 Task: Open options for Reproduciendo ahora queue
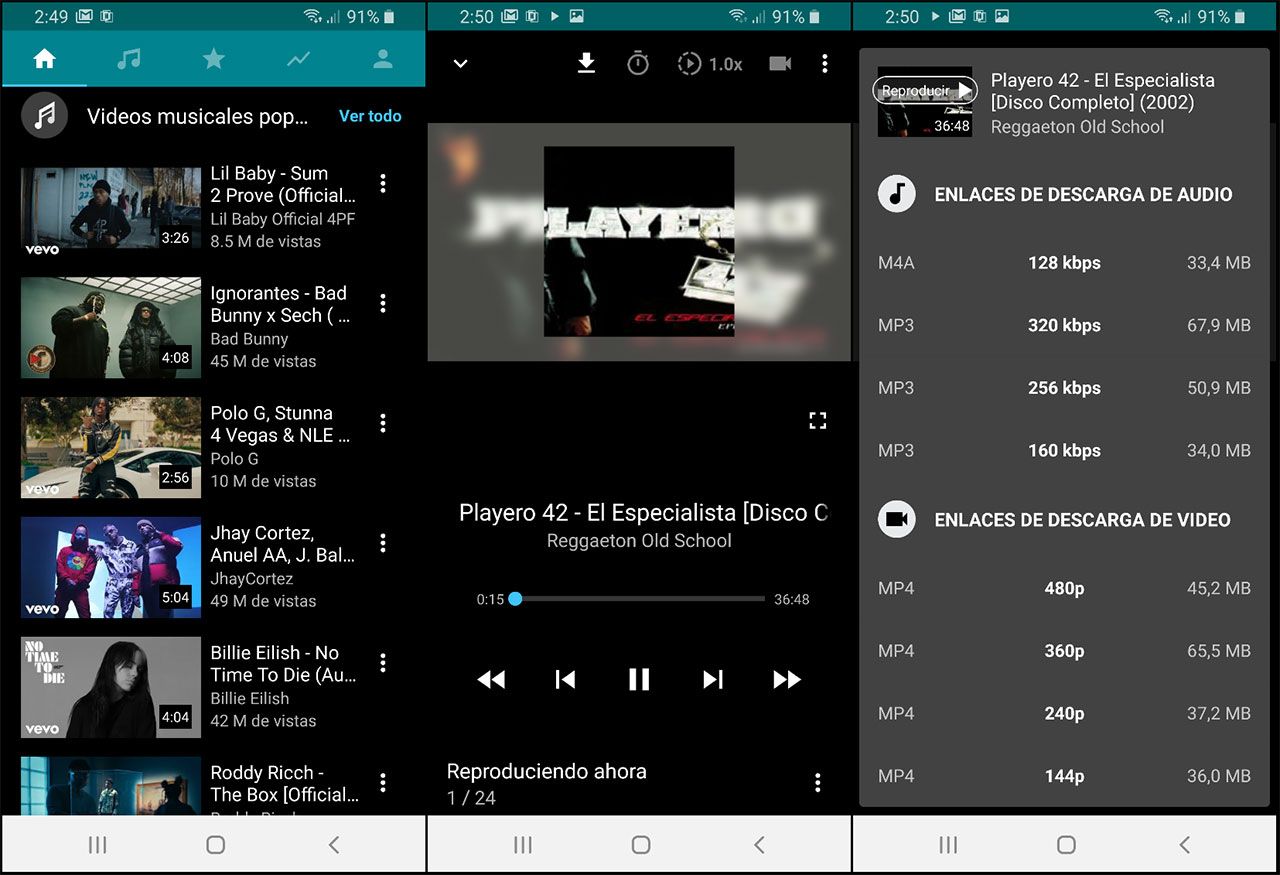pyautogui.click(x=818, y=782)
